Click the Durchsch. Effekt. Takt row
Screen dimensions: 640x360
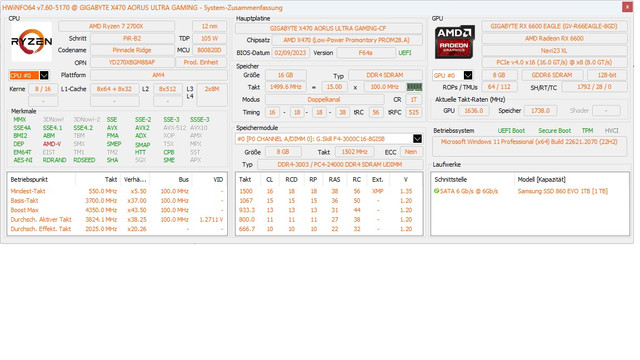117,229
